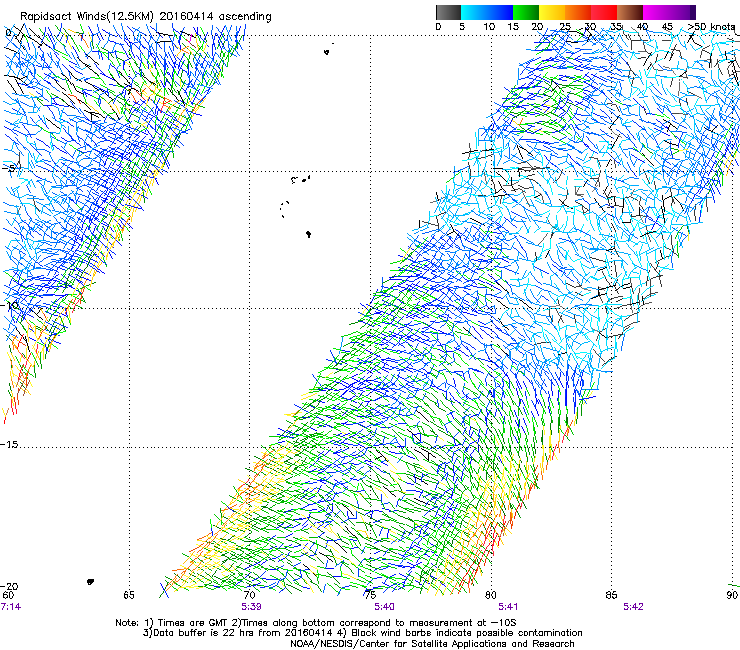Click the gray 0–5 knots legend swatch
Image resolution: width=740 pixels, height=650 pixels.
coord(448,12)
